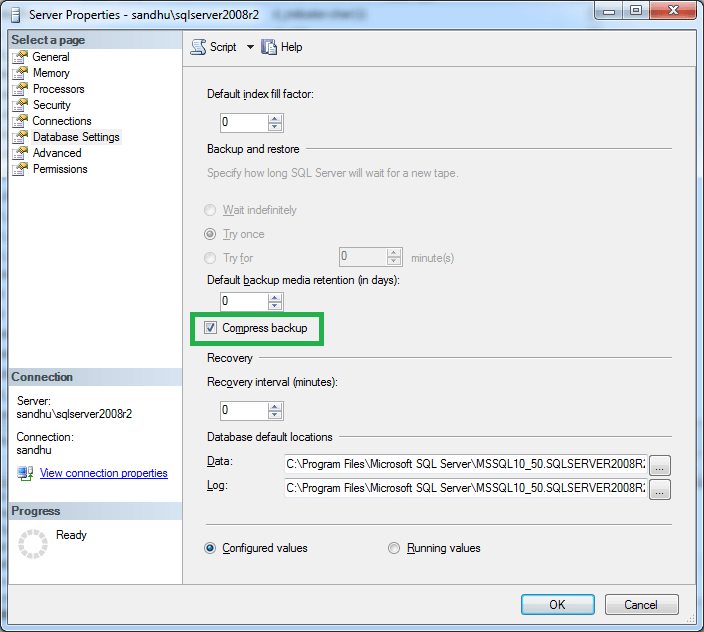The image size is (704, 632).
Task: Increase the Try for minutes value
Action: pyautogui.click(x=394, y=253)
